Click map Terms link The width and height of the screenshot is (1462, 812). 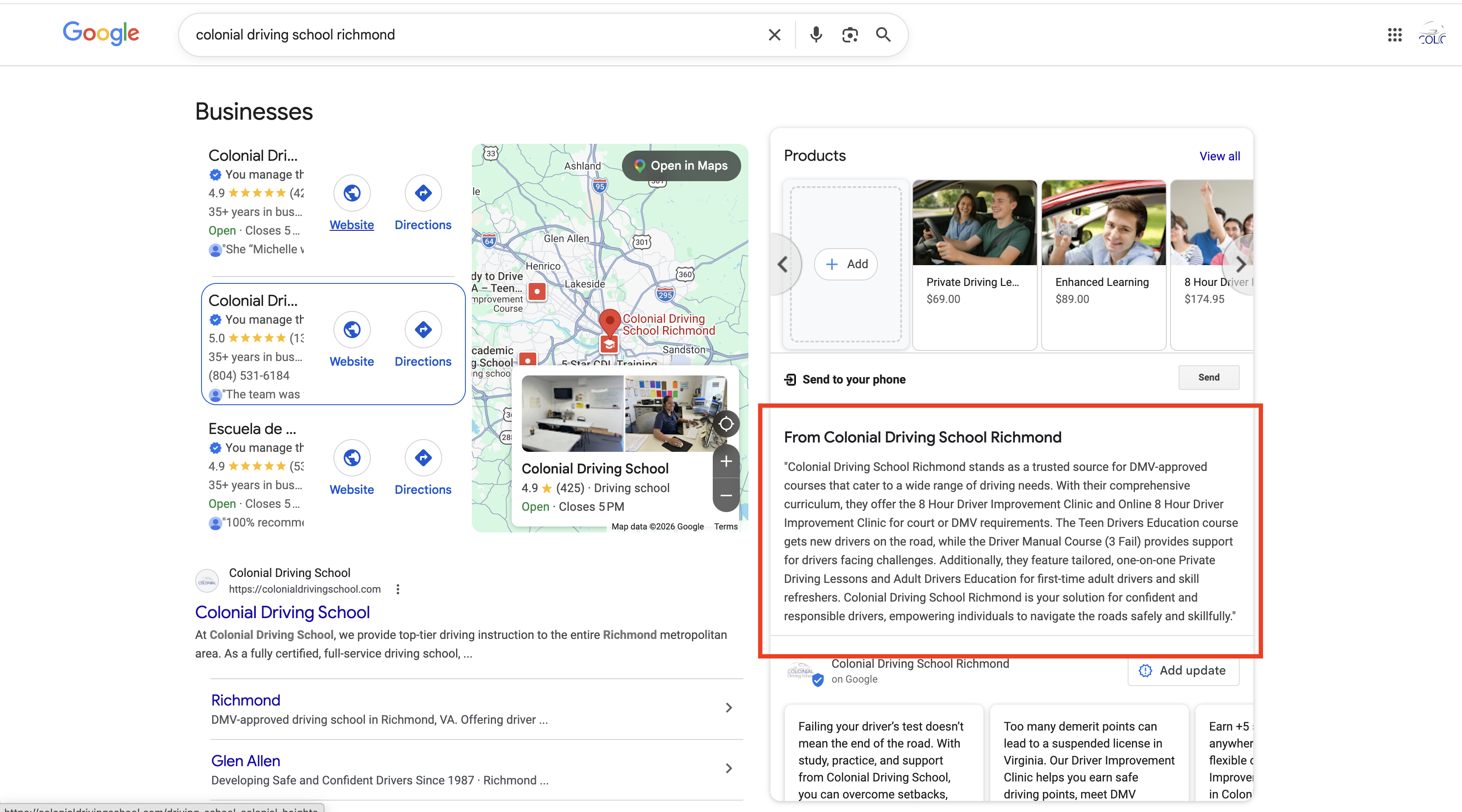tap(726, 526)
